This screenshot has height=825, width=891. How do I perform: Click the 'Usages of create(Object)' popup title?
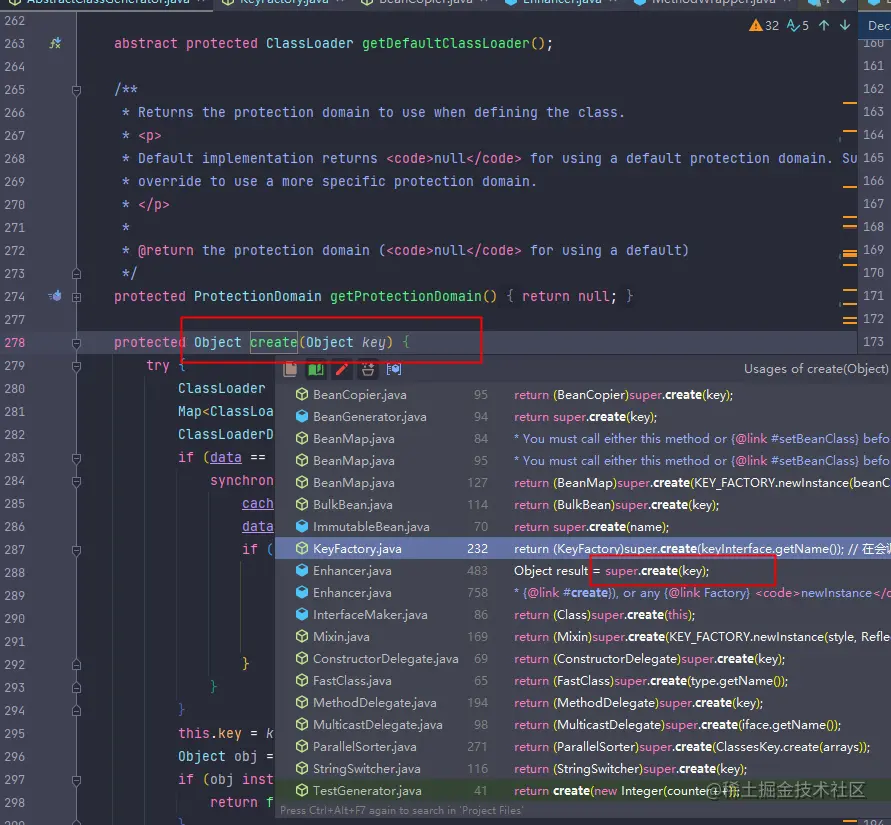point(816,369)
